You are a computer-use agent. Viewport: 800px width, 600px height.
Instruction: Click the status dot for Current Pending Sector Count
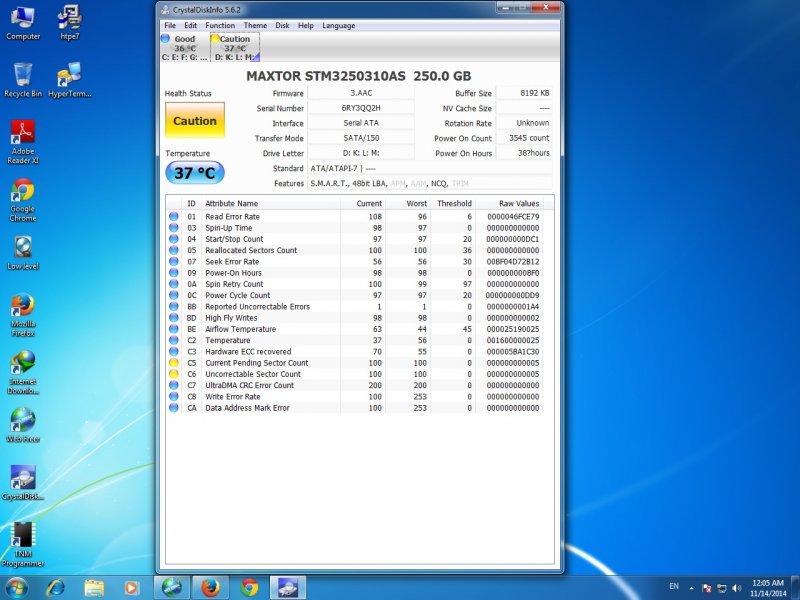(x=173, y=363)
